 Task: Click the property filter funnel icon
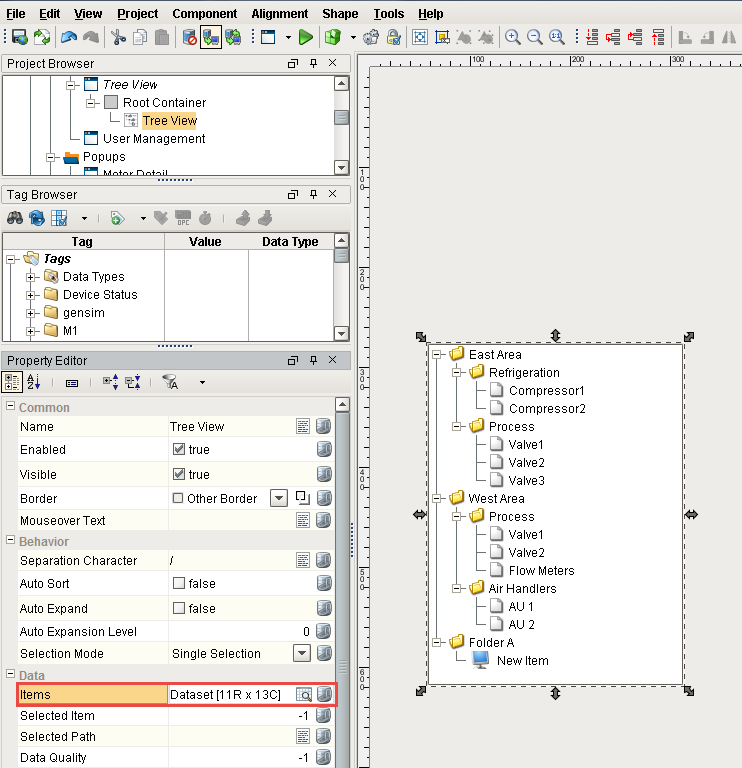[170, 382]
